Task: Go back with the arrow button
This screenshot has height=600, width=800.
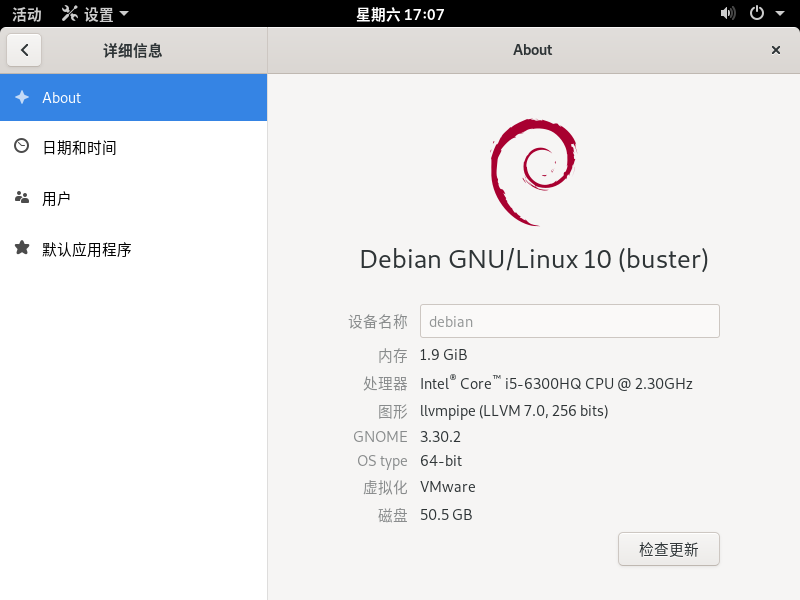Action: (24, 50)
